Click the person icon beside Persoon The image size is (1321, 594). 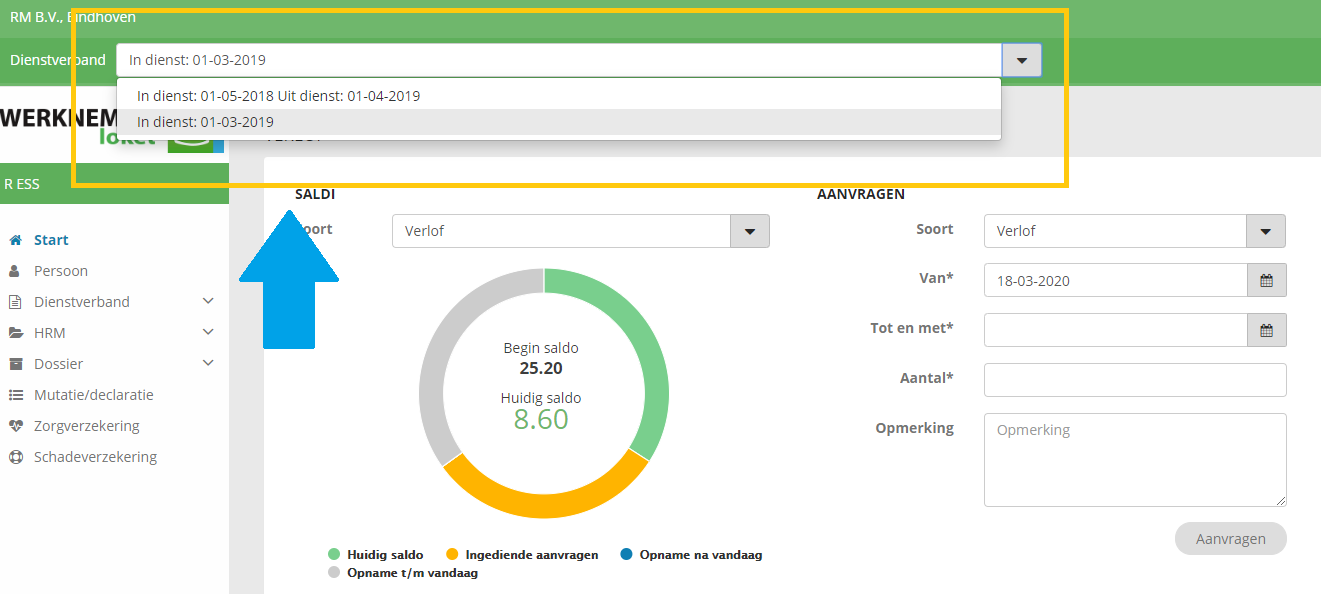click(x=15, y=271)
